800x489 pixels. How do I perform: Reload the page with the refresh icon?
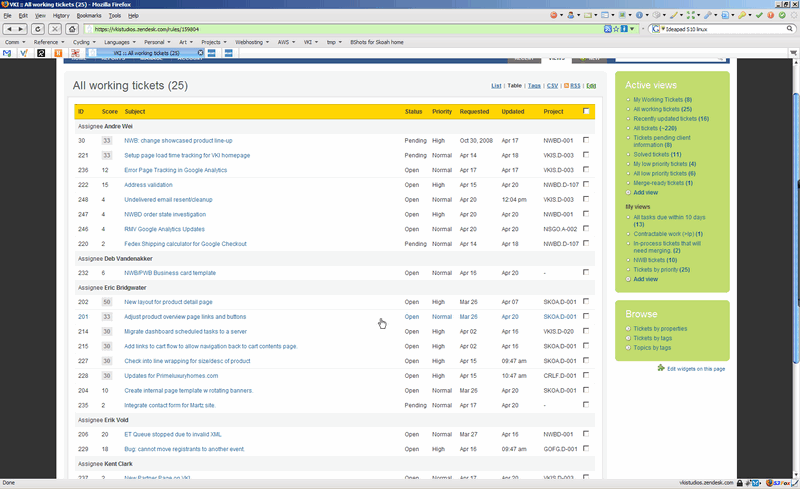[38, 29]
